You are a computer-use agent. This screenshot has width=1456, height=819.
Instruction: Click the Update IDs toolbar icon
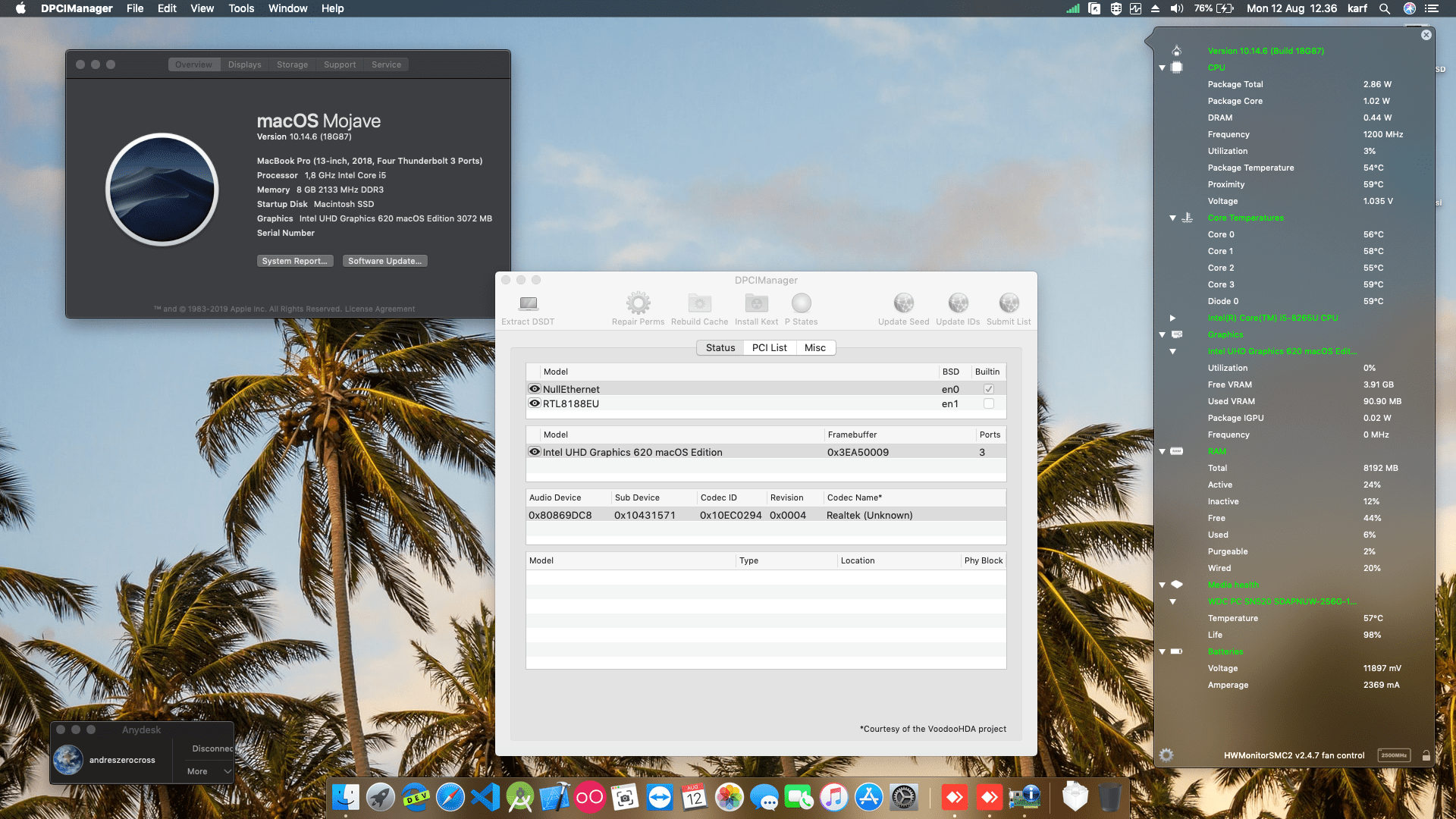click(958, 309)
